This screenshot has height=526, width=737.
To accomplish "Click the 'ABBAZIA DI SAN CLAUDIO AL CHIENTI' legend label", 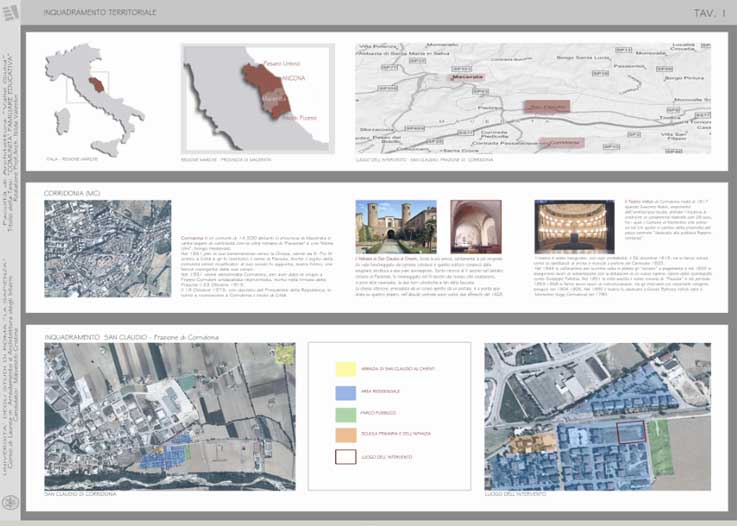I will pyautogui.click(x=398, y=369).
